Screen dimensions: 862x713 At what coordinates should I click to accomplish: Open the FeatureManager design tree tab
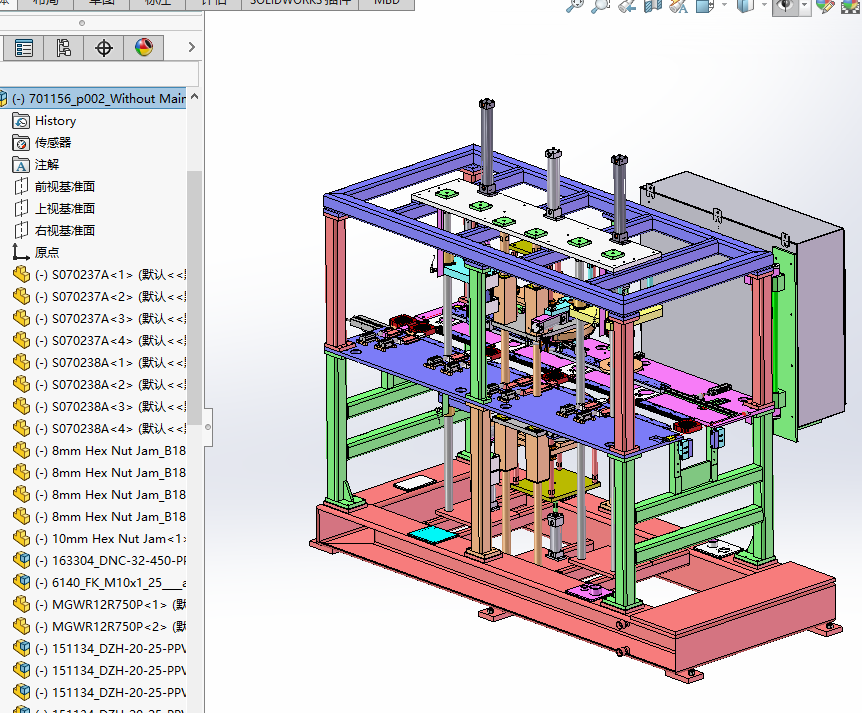(x=24, y=47)
